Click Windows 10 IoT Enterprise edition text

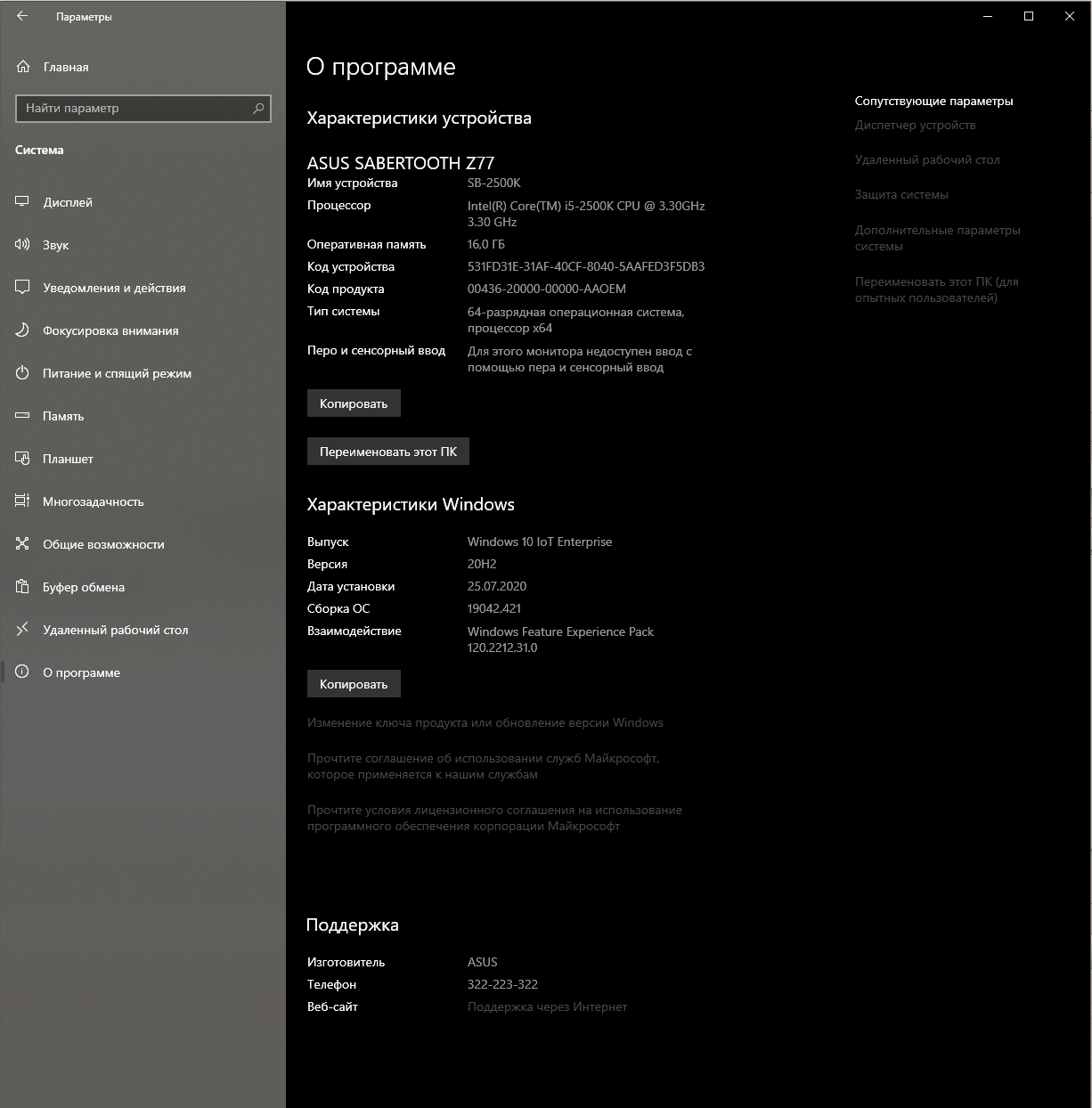pyautogui.click(x=540, y=542)
